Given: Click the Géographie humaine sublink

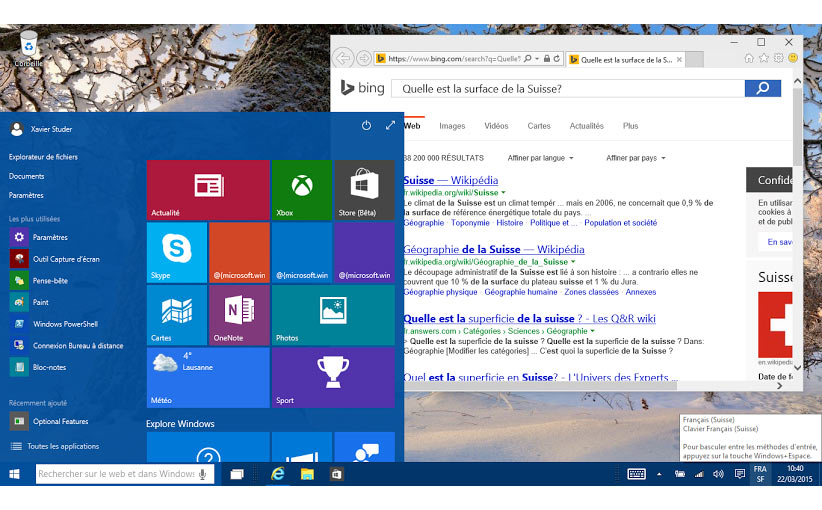Looking at the screenshot, I should (x=521, y=292).
